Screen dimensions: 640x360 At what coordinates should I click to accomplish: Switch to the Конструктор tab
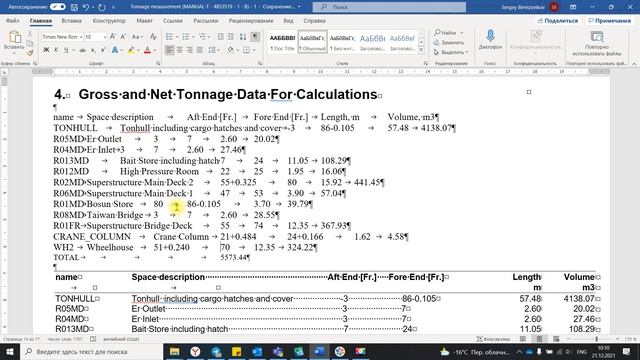(x=109, y=20)
